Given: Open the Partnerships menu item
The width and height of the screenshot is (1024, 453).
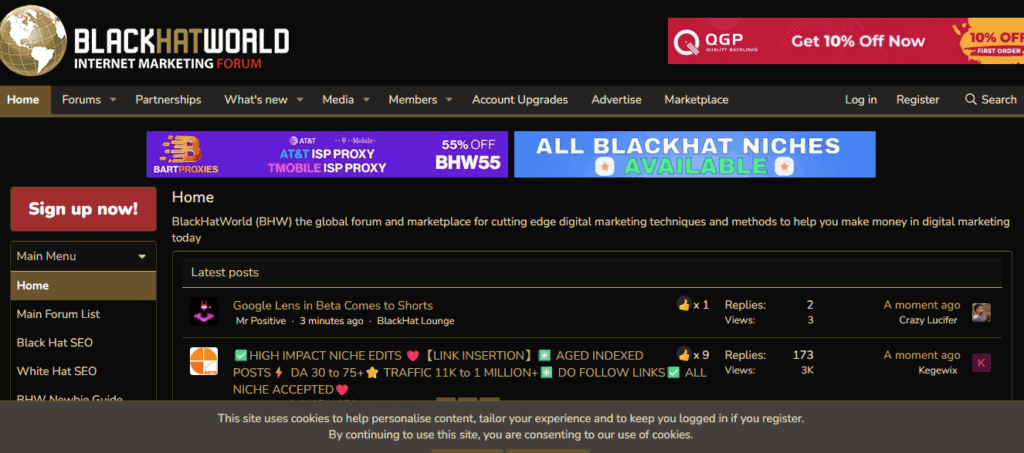Looking at the screenshot, I should (x=168, y=100).
